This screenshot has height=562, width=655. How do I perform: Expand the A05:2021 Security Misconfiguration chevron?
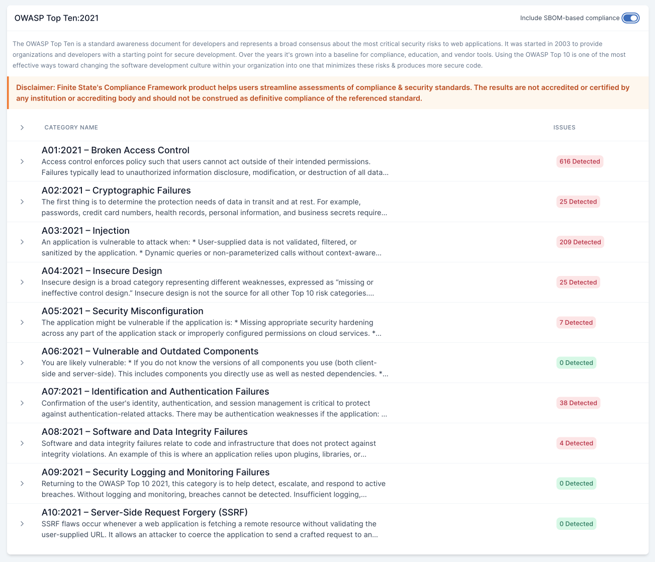(22, 323)
